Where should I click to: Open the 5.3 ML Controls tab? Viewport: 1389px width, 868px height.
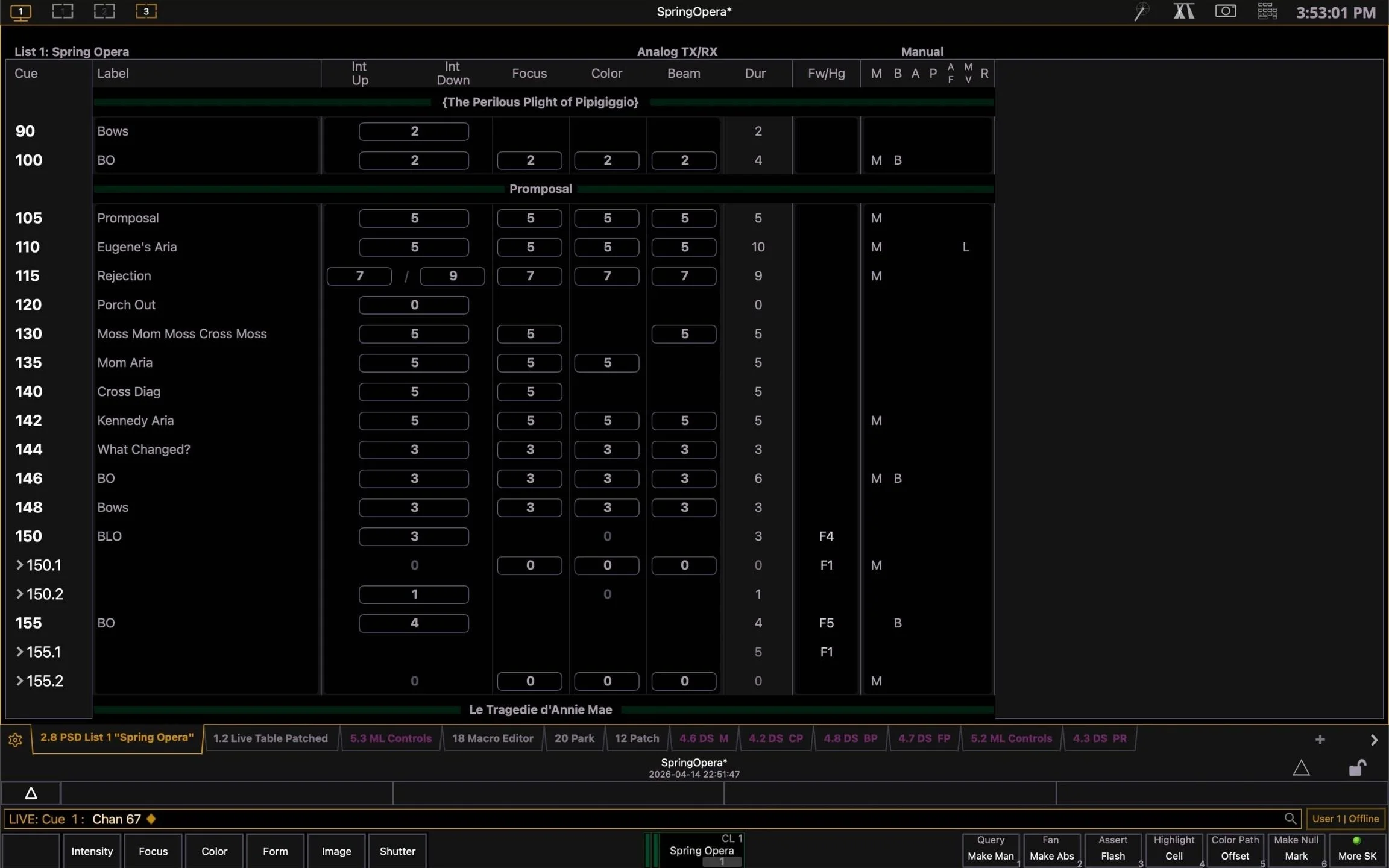click(391, 738)
